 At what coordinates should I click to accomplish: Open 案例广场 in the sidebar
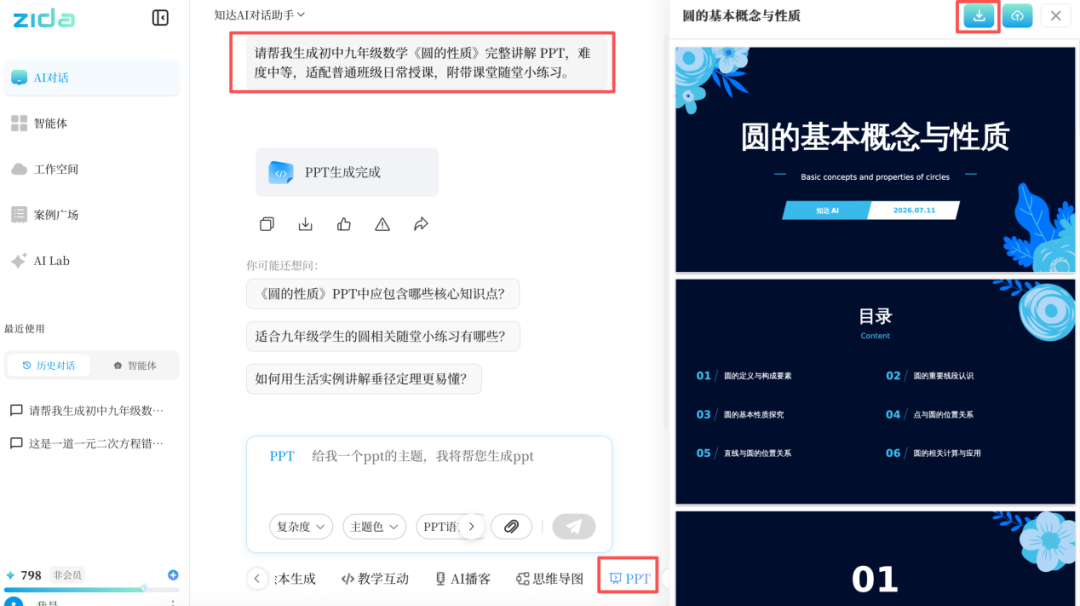[x=92, y=214]
